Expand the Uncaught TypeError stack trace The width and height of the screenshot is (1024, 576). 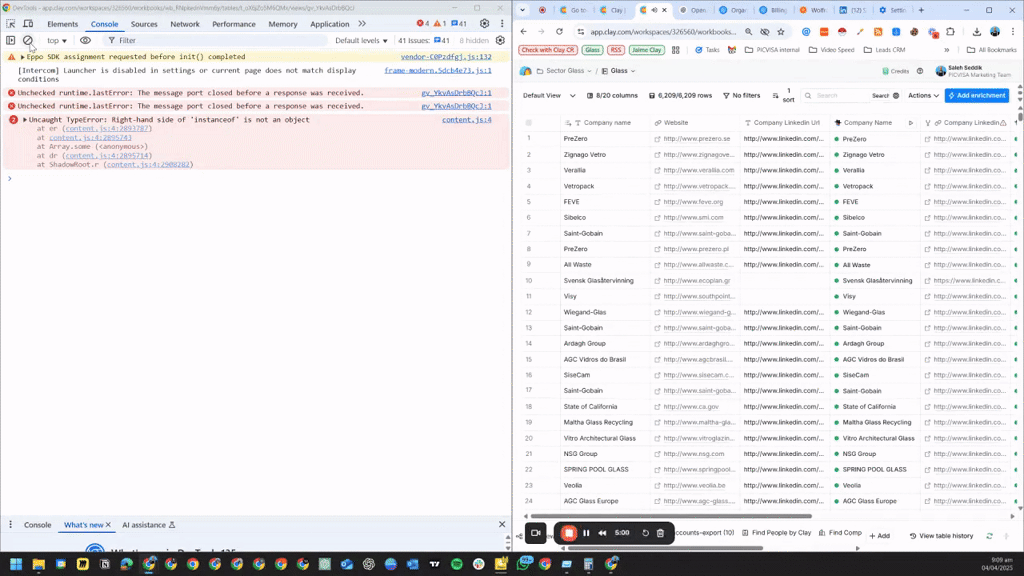point(25,120)
